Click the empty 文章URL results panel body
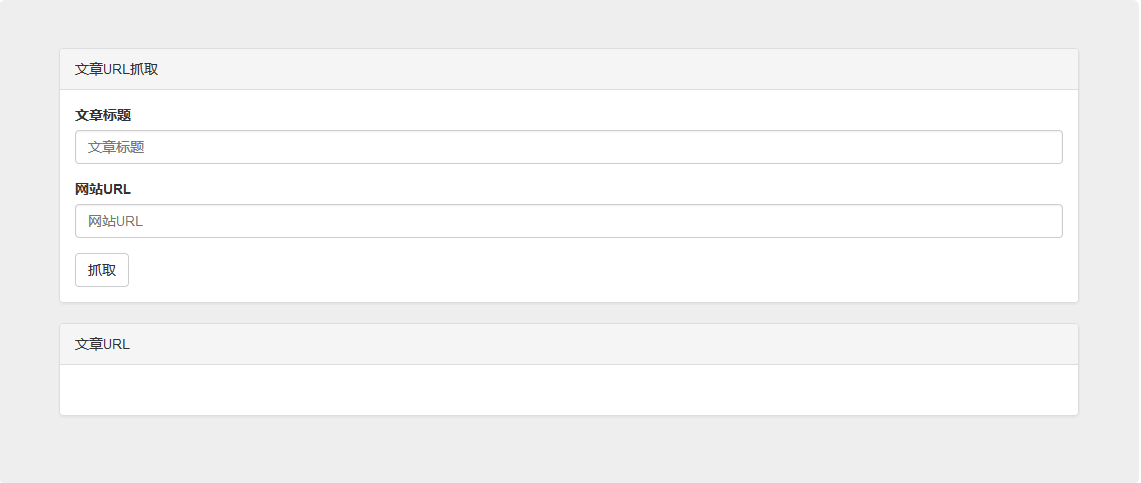1141x483 pixels. coord(568,389)
